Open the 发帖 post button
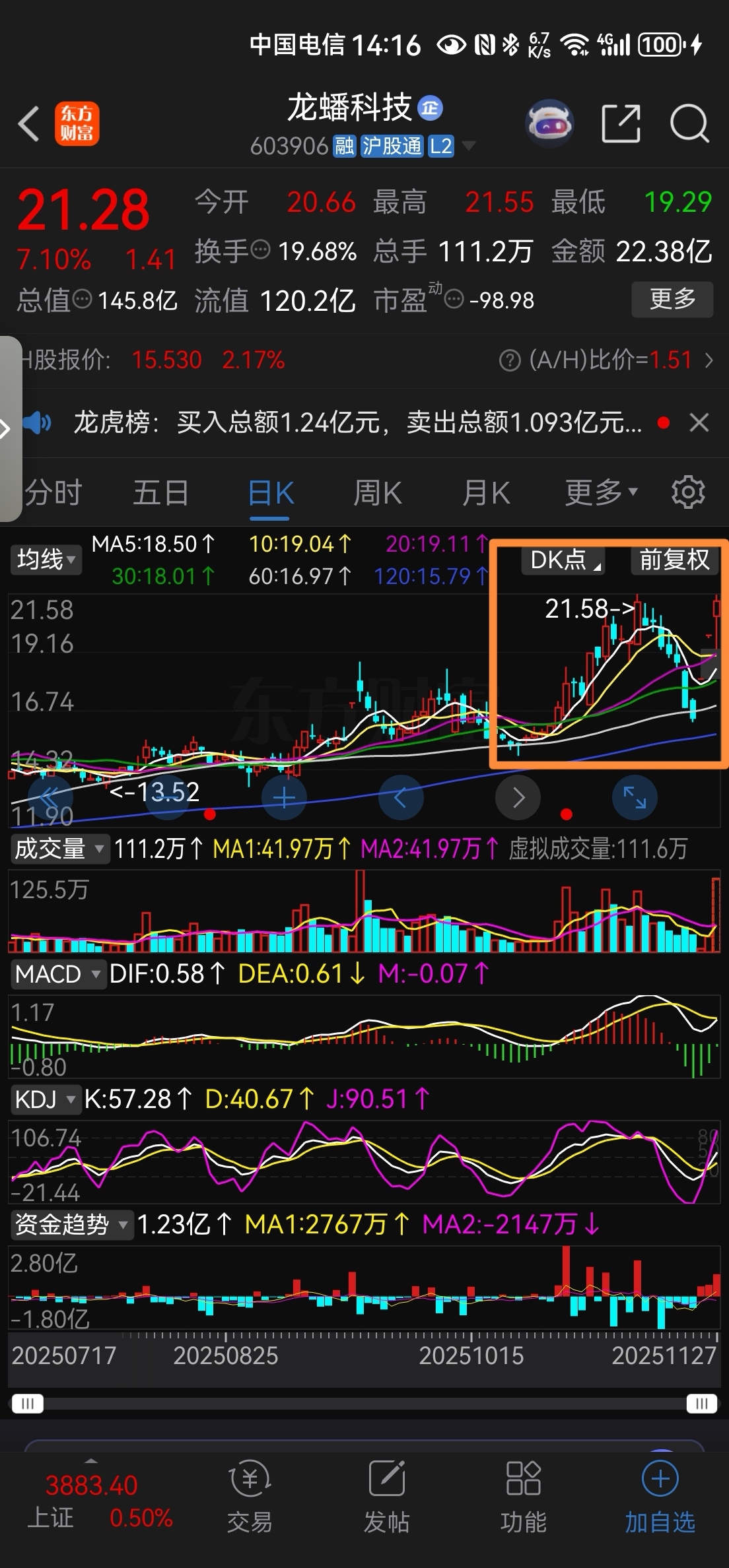This screenshot has width=729, height=1568. coord(386,1495)
